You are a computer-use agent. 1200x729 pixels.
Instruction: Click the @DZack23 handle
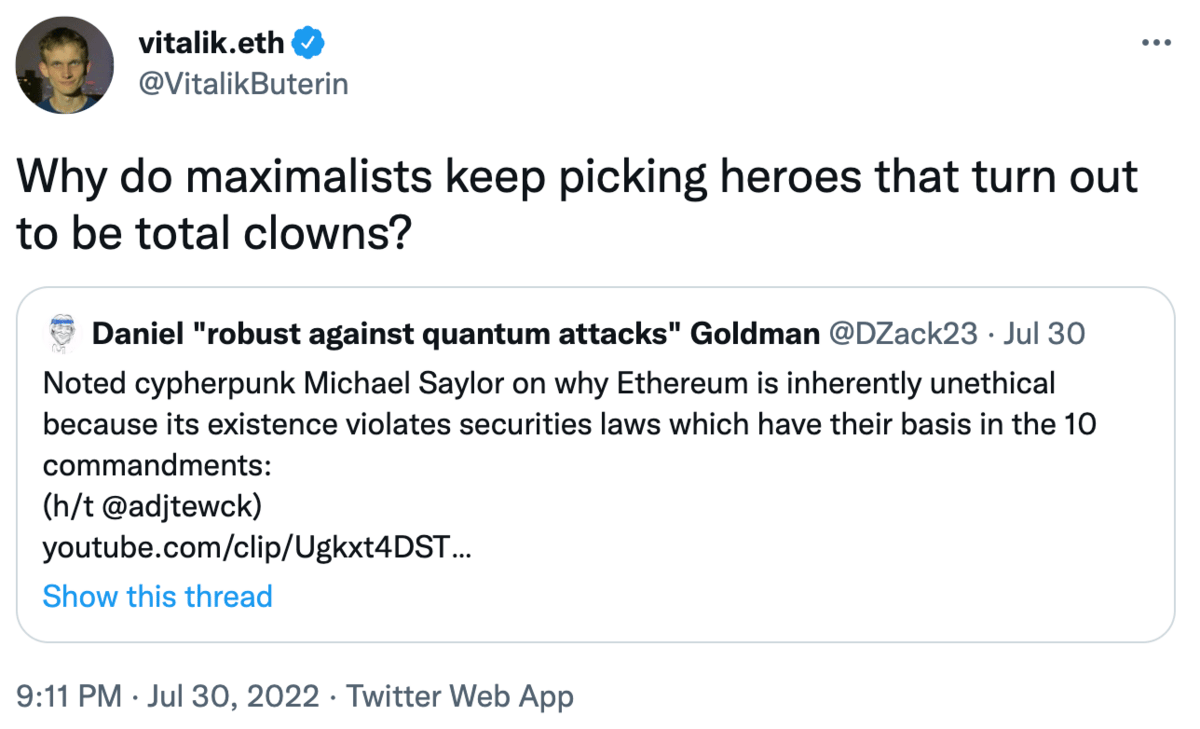coord(903,333)
